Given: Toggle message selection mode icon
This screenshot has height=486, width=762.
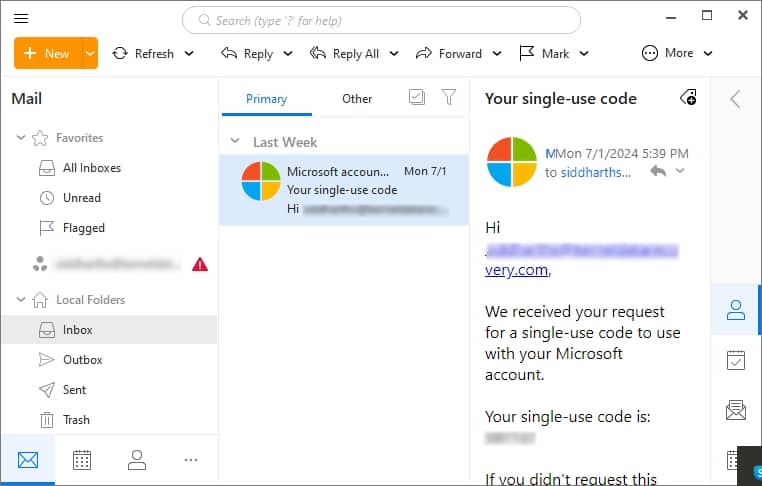Looking at the screenshot, I should pyautogui.click(x=417, y=97).
